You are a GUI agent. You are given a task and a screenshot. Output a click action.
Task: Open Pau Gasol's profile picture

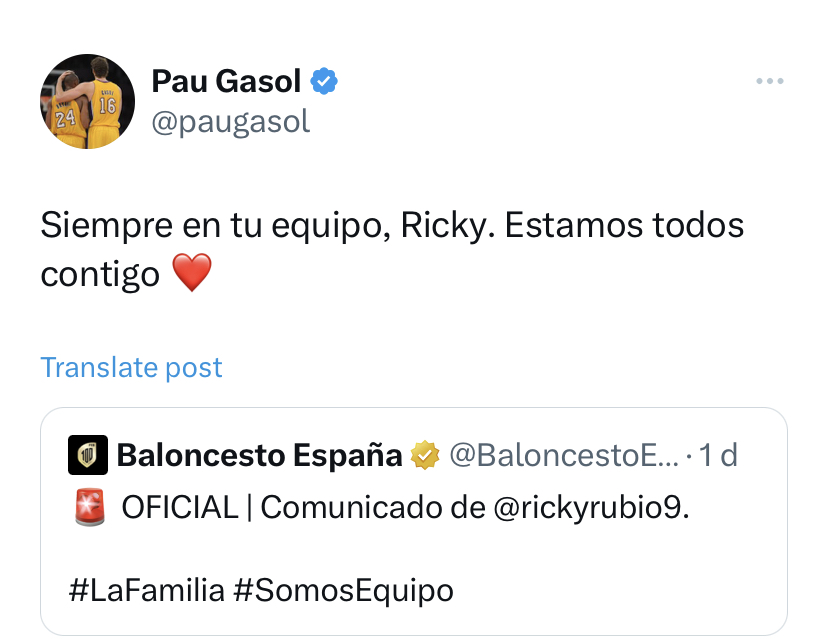pos(87,101)
